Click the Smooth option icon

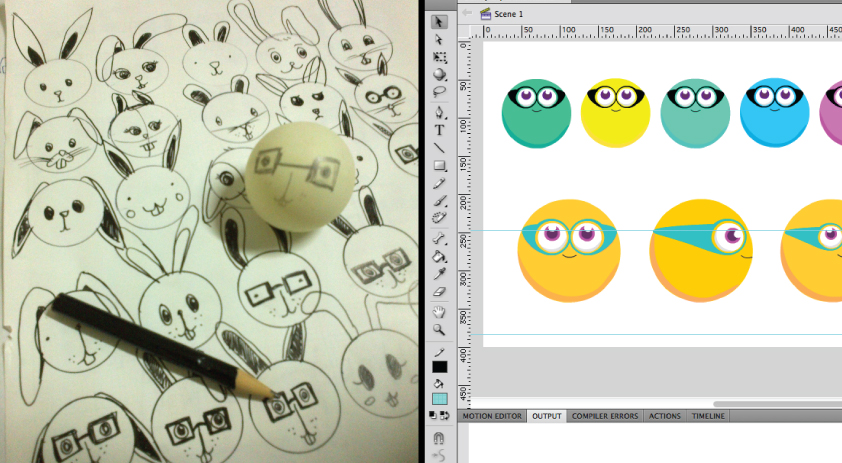click(439, 456)
